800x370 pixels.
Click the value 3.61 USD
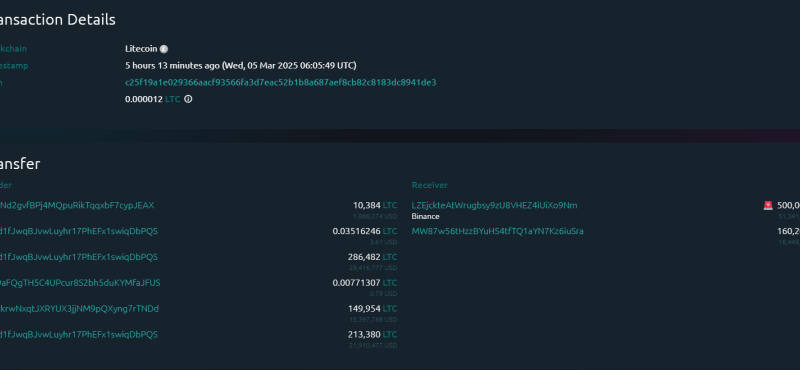384,242
